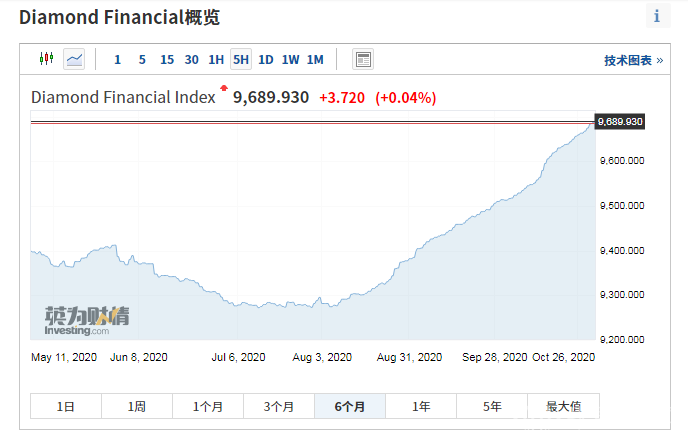Switch to candlestick chart type
This screenshot has height=448, width=688.
45,59
